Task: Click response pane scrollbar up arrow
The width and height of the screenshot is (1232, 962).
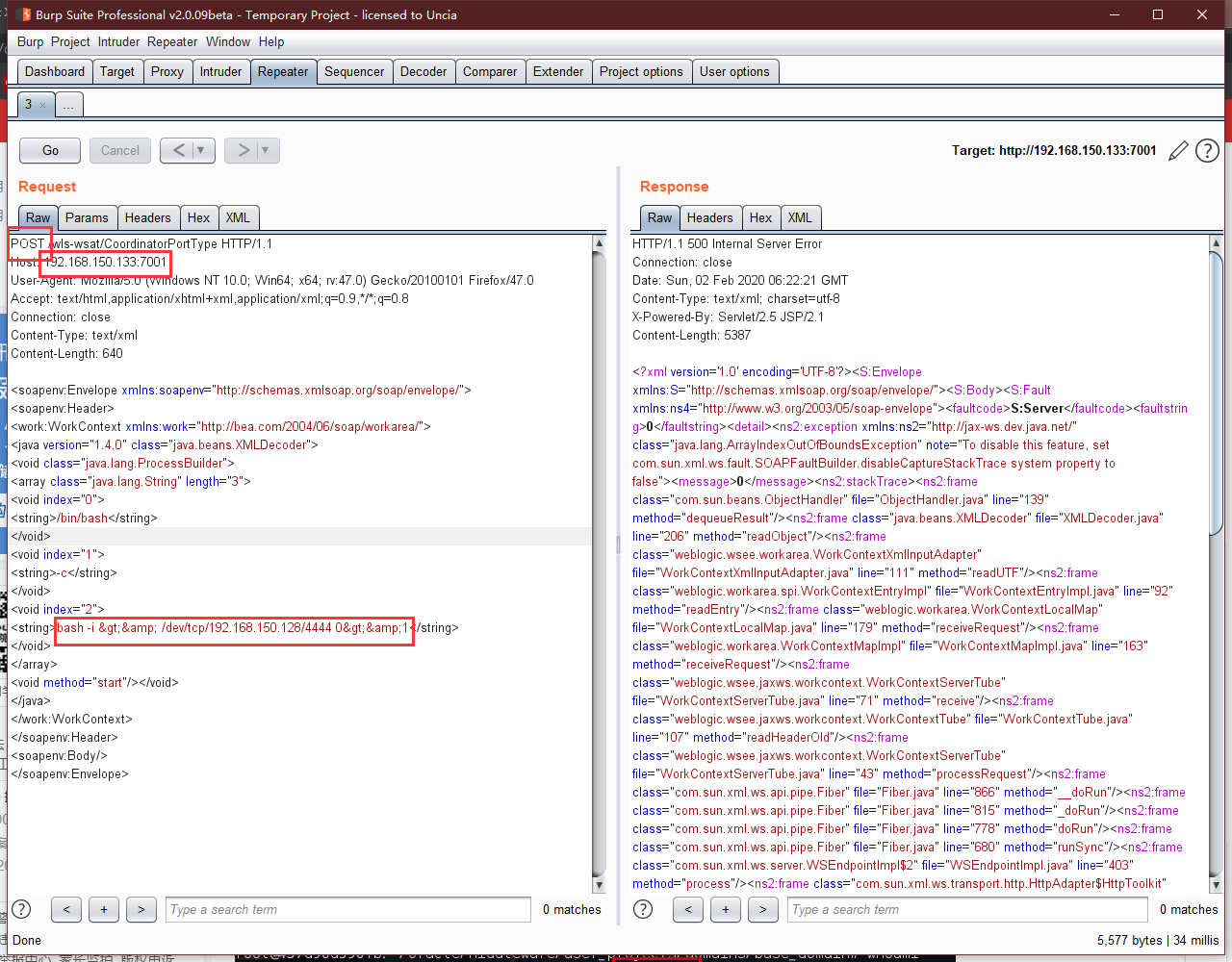Action: point(1216,243)
